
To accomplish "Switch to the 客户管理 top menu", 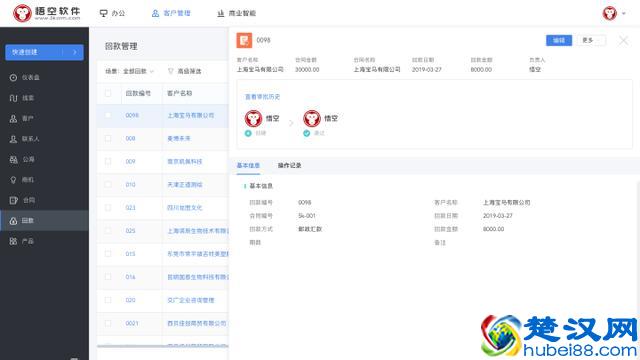I will [x=171, y=13].
